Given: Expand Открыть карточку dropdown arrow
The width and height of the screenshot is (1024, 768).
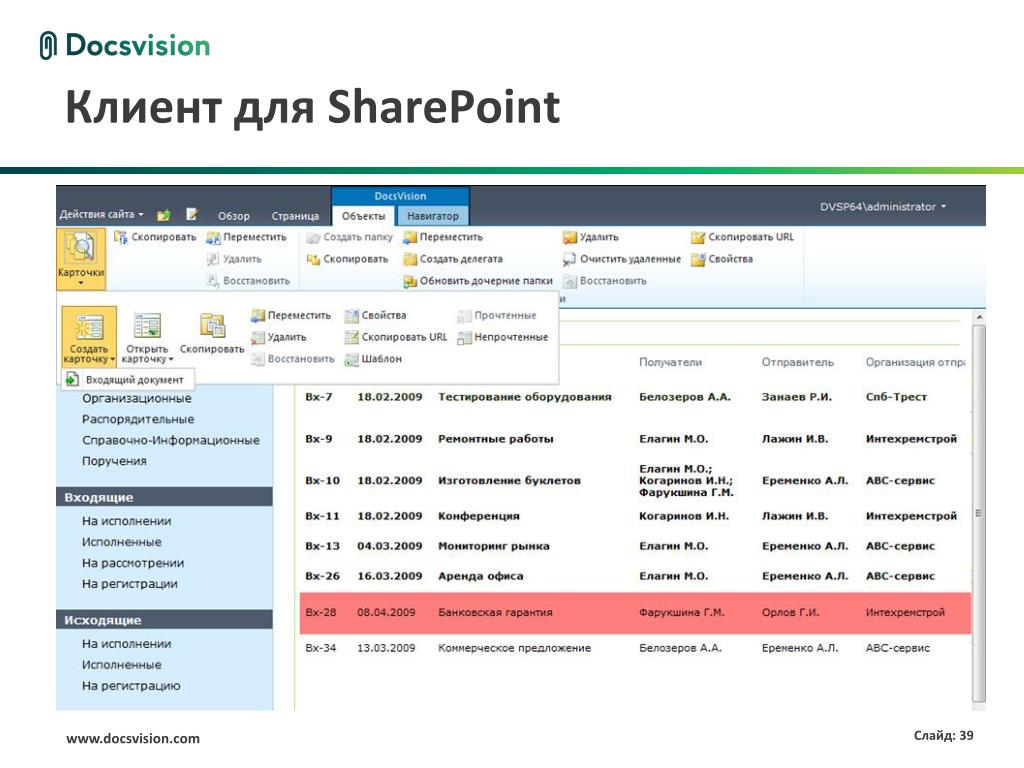Looking at the screenshot, I should 171,359.
